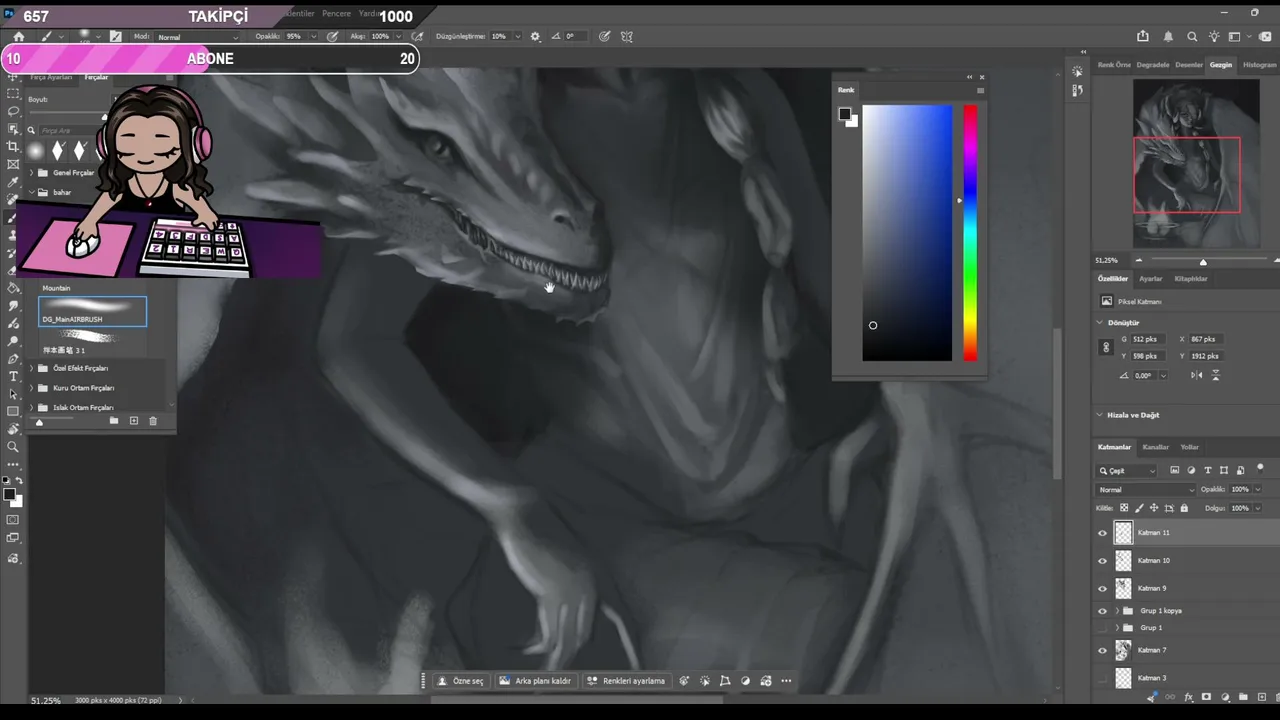1280x720 pixels.
Task: Click Arka planı kaldır button
Action: pos(536,681)
